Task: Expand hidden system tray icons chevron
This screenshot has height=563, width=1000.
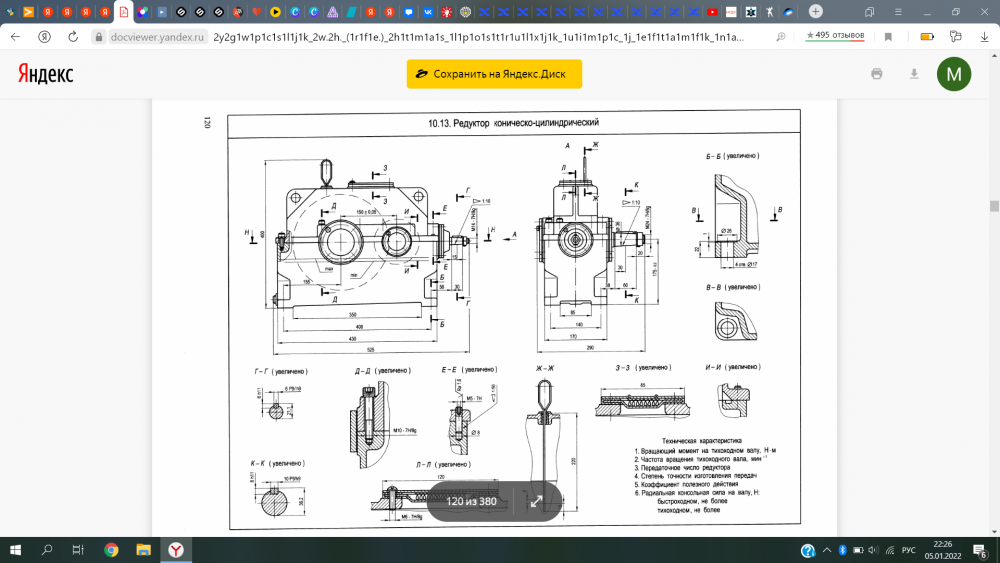Action: 827,550
